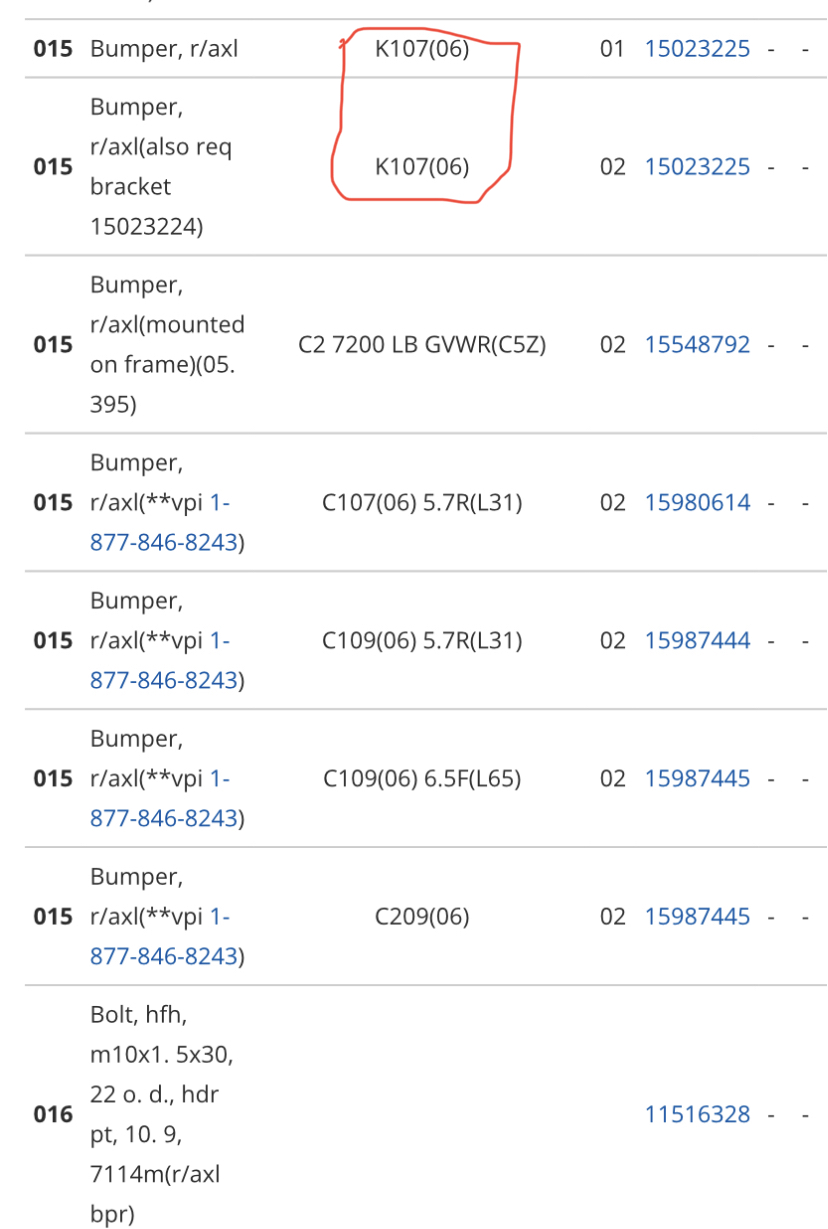Tap vpi phone number in C109(06) 5.7R(L31) row
Screen dimensions: 828x1229
click(165, 661)
